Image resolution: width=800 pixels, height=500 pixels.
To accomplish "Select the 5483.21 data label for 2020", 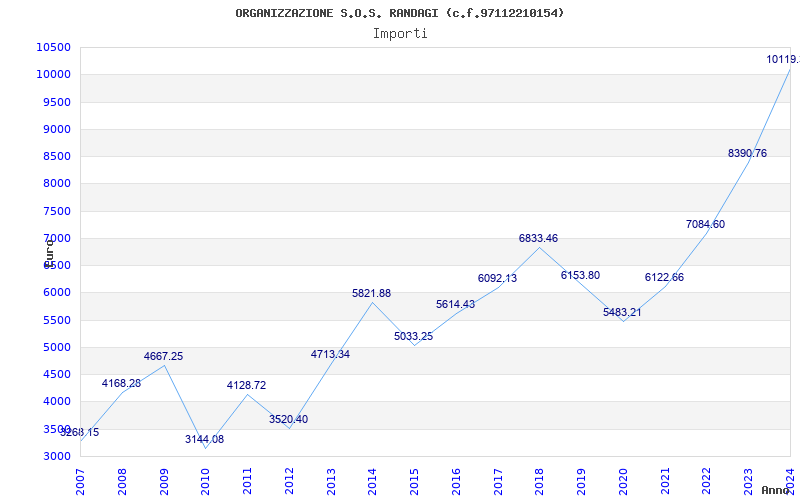I will (622, 312).
